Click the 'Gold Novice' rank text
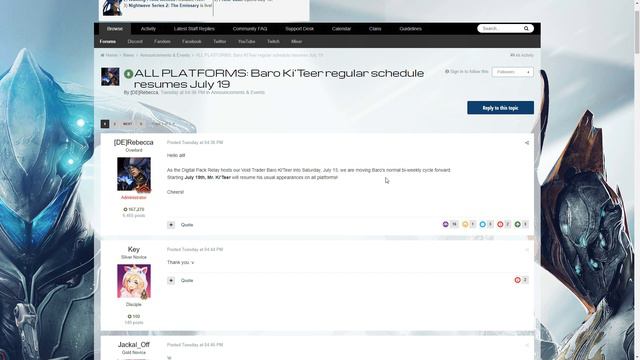This screenshot has width=640, height=360. [133, 353]
